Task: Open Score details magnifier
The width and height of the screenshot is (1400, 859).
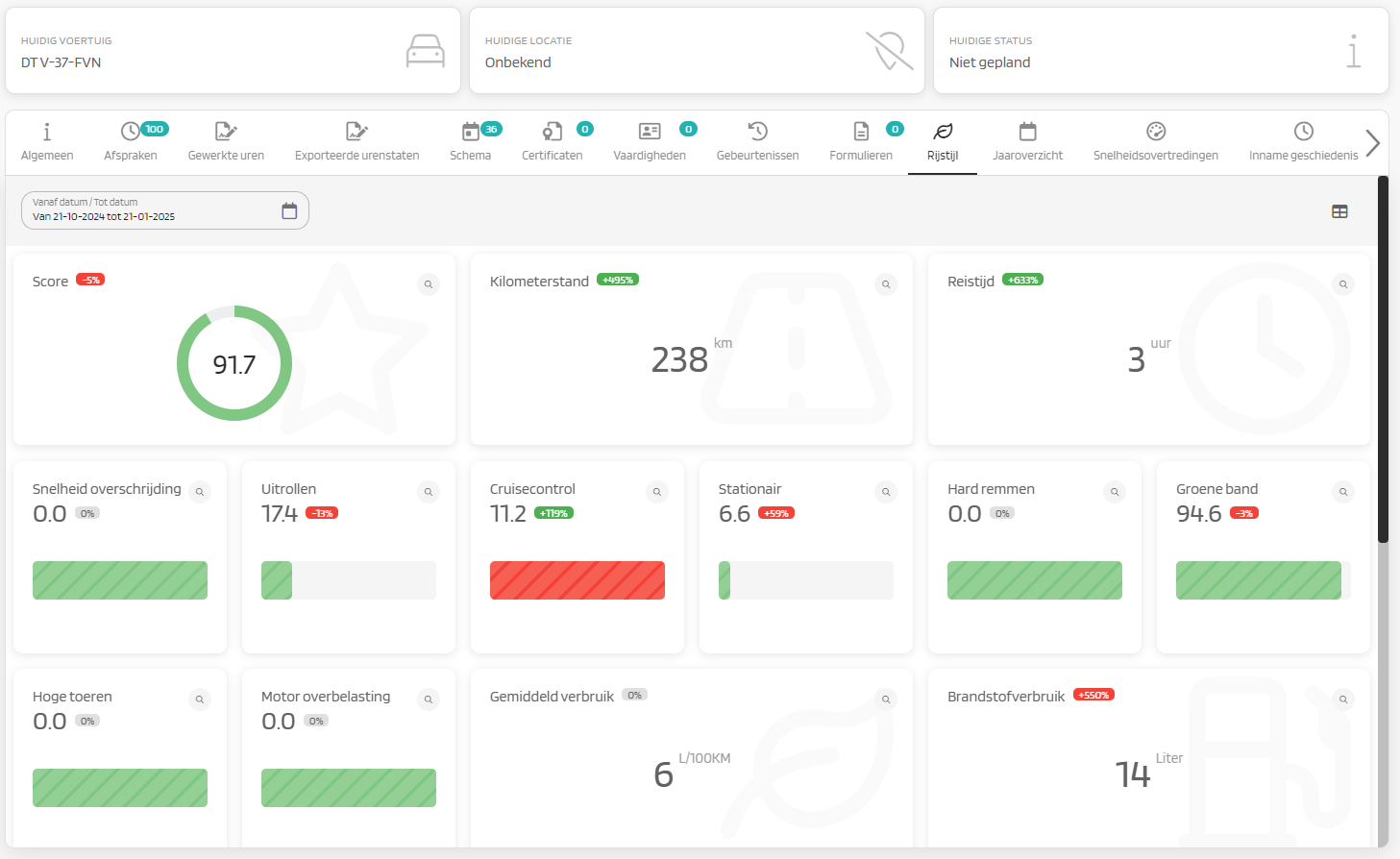Action: coord(429,284)
